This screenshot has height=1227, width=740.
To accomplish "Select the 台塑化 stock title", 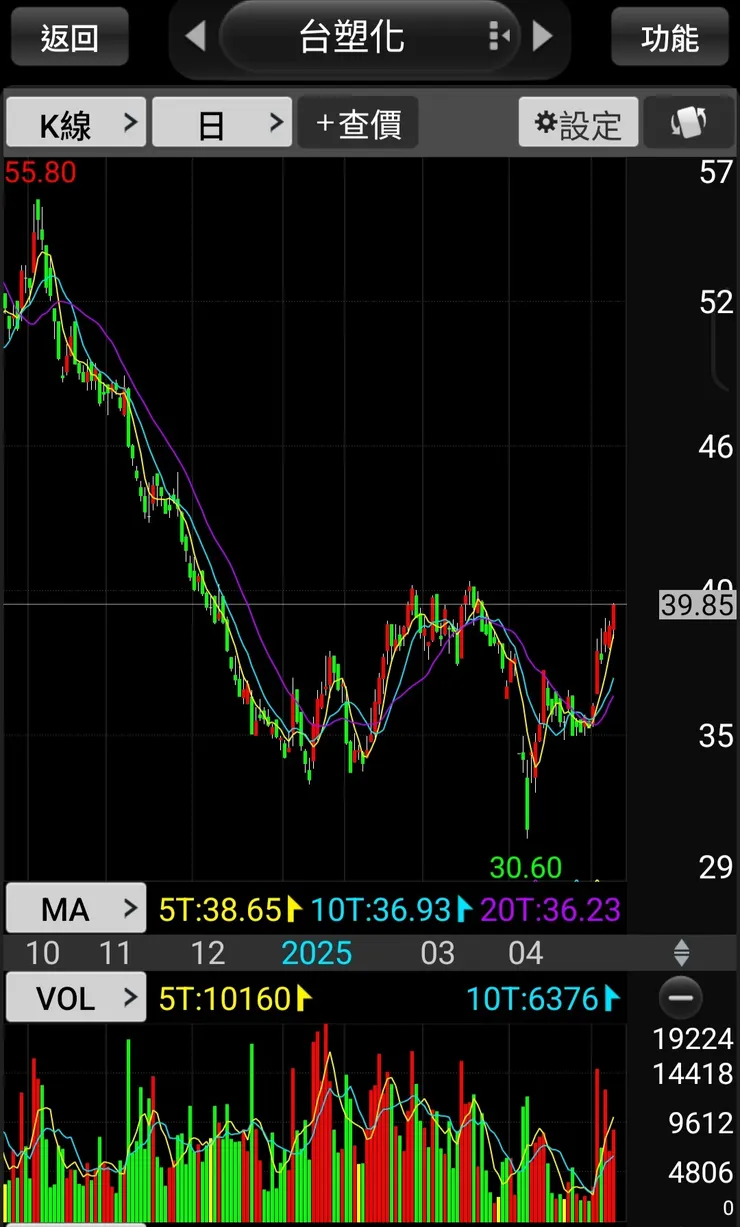I will (352, 38).
